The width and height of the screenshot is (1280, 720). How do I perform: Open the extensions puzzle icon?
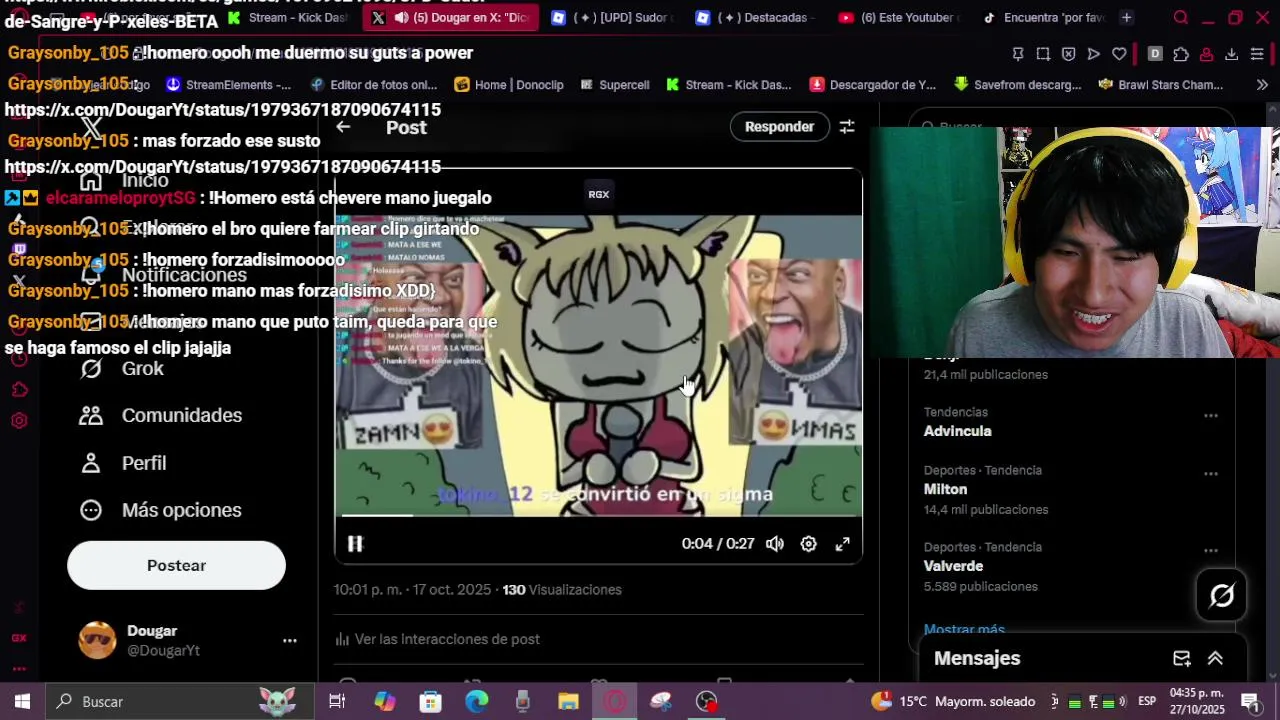pos(1181,54)
